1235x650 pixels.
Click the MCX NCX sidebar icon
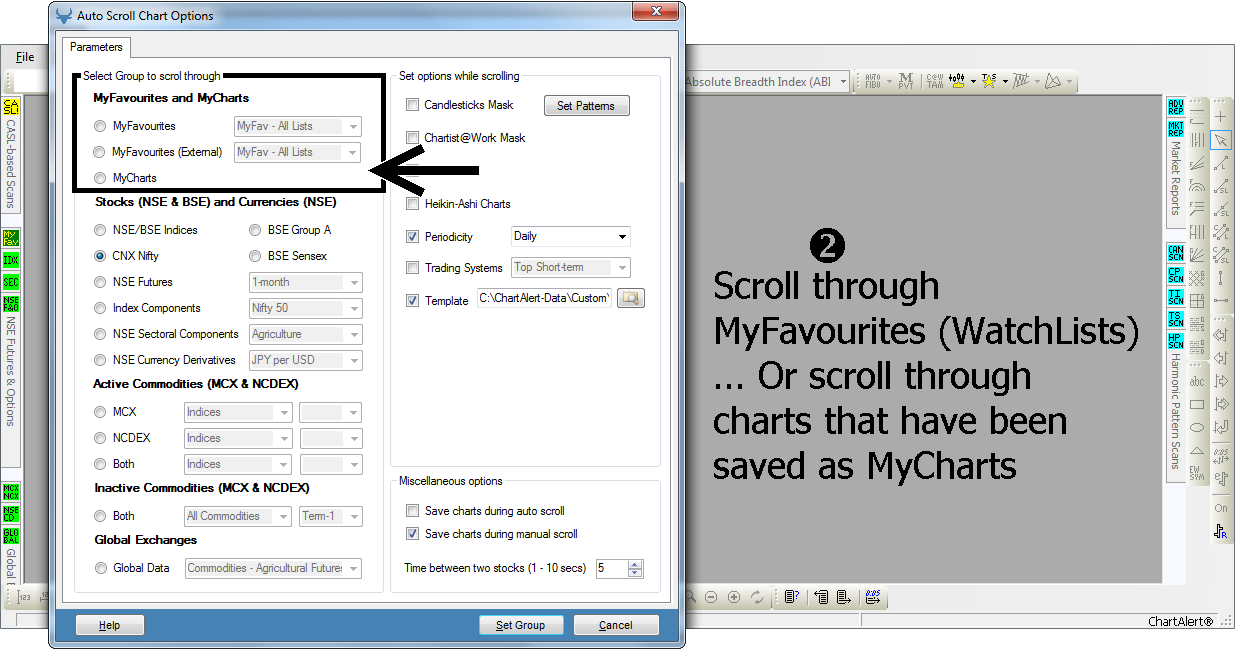coord(12,492)
